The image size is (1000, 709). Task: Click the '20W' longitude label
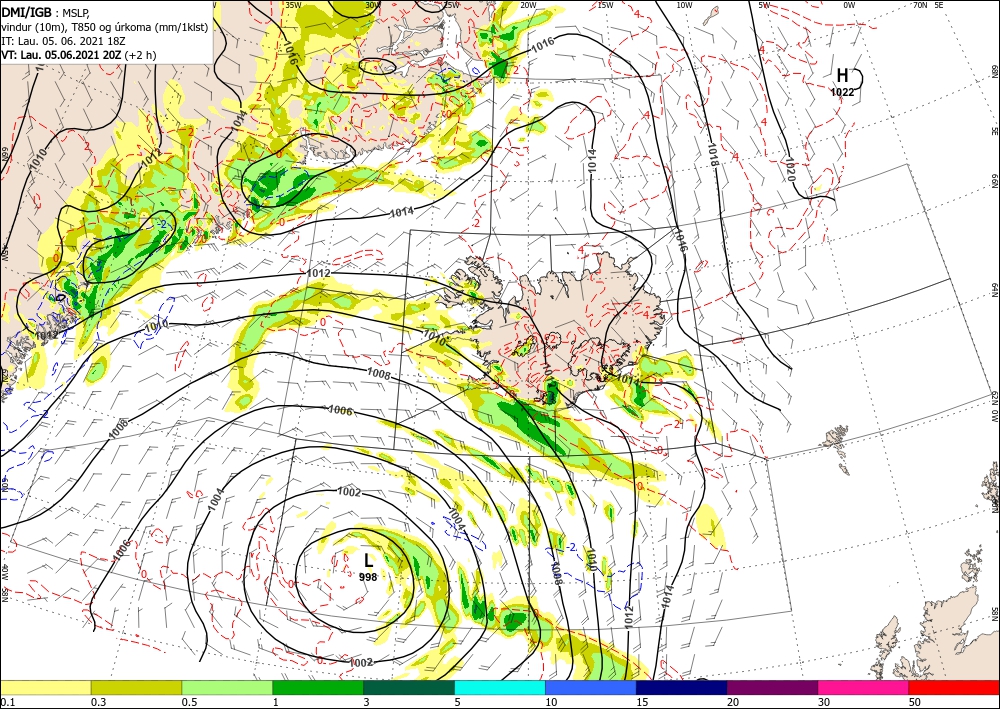click(x=528, y=5)
